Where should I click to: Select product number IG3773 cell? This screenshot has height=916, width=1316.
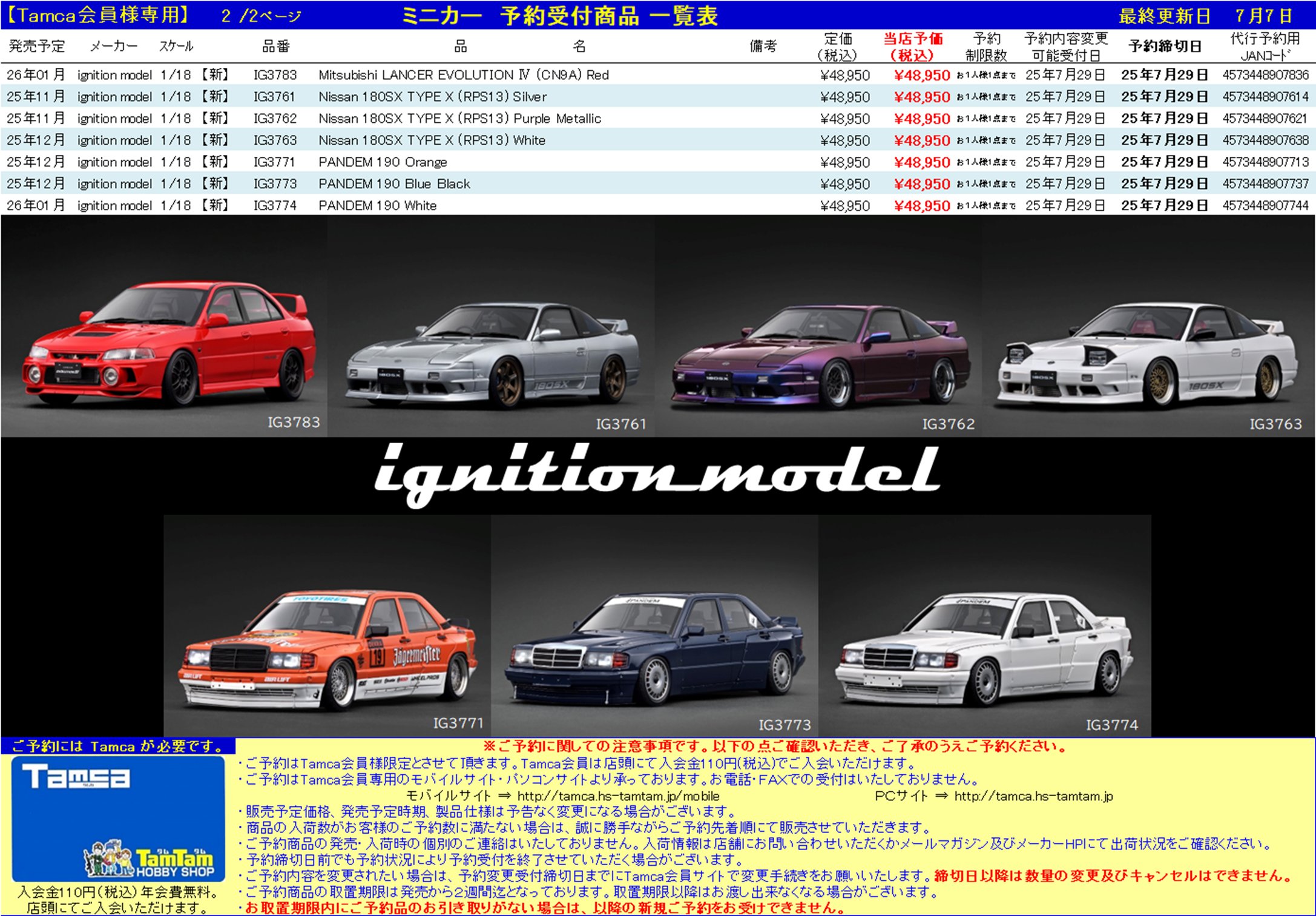pos(275,184)
